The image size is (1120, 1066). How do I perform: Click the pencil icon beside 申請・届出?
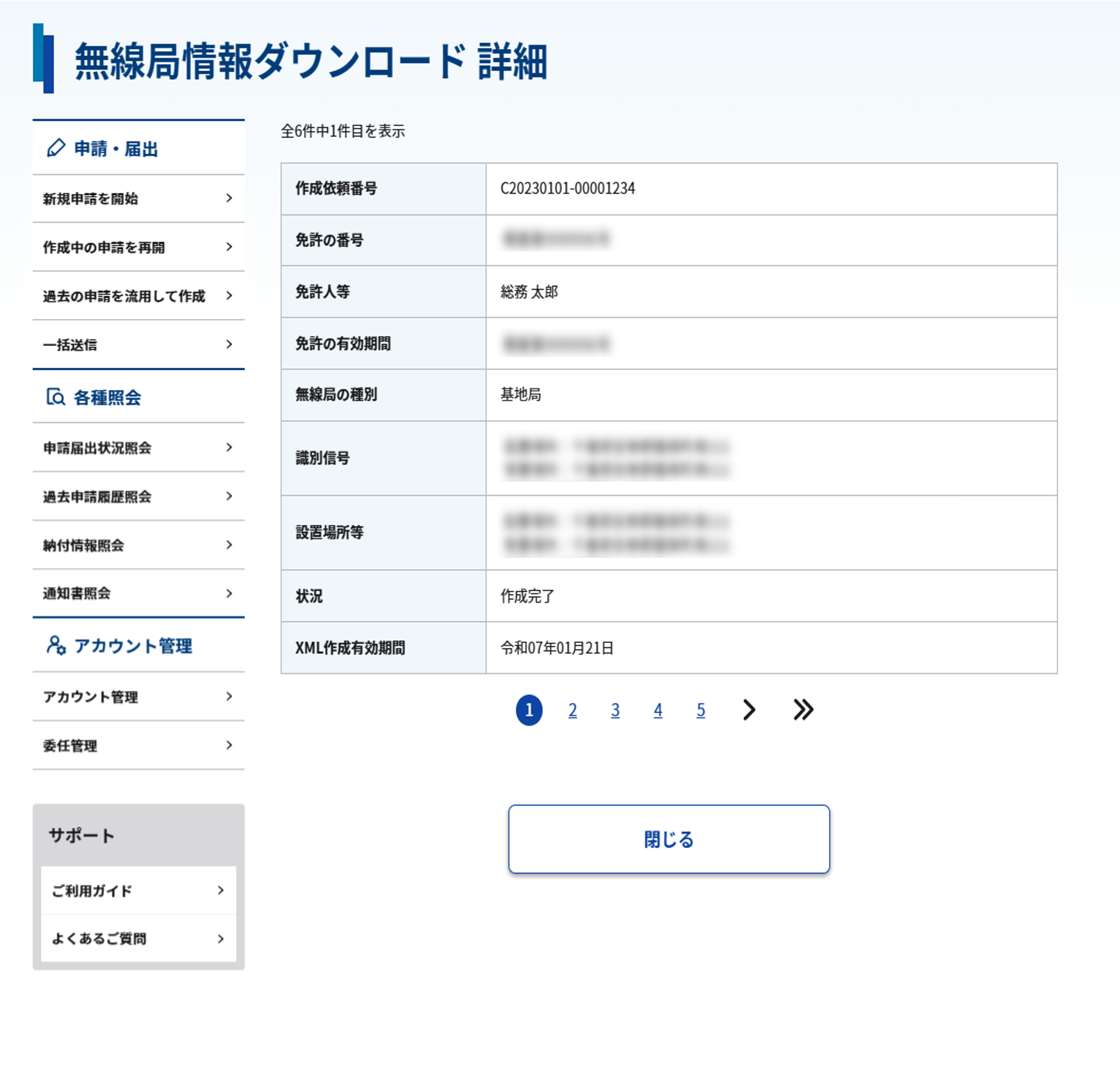[x=56, y=148]
